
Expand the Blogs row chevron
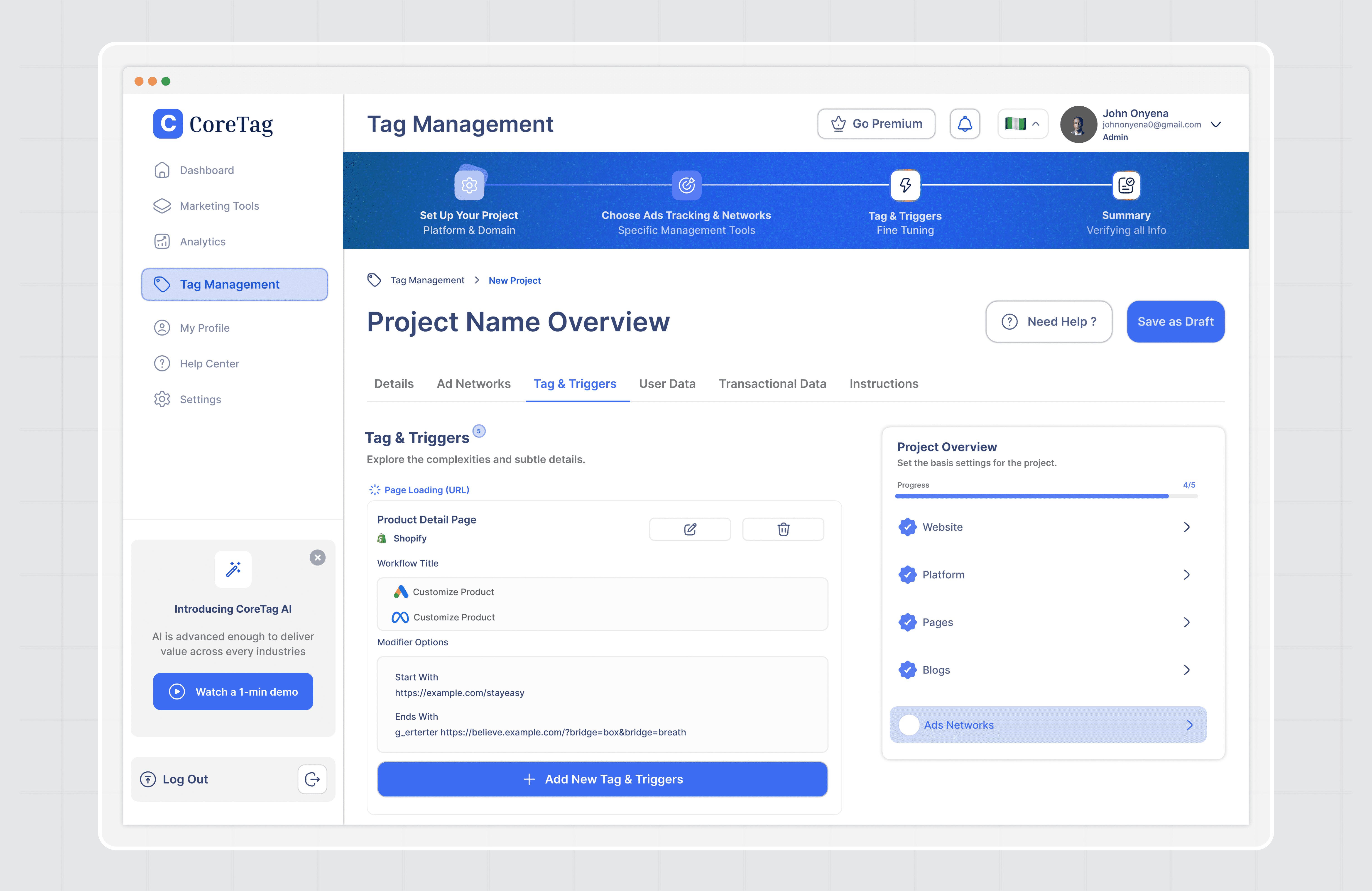(x=1186, y=670)
